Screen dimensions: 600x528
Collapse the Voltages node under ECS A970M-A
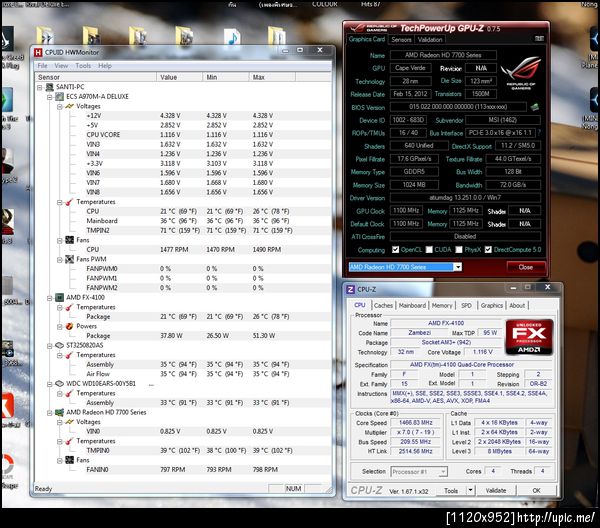60,106
